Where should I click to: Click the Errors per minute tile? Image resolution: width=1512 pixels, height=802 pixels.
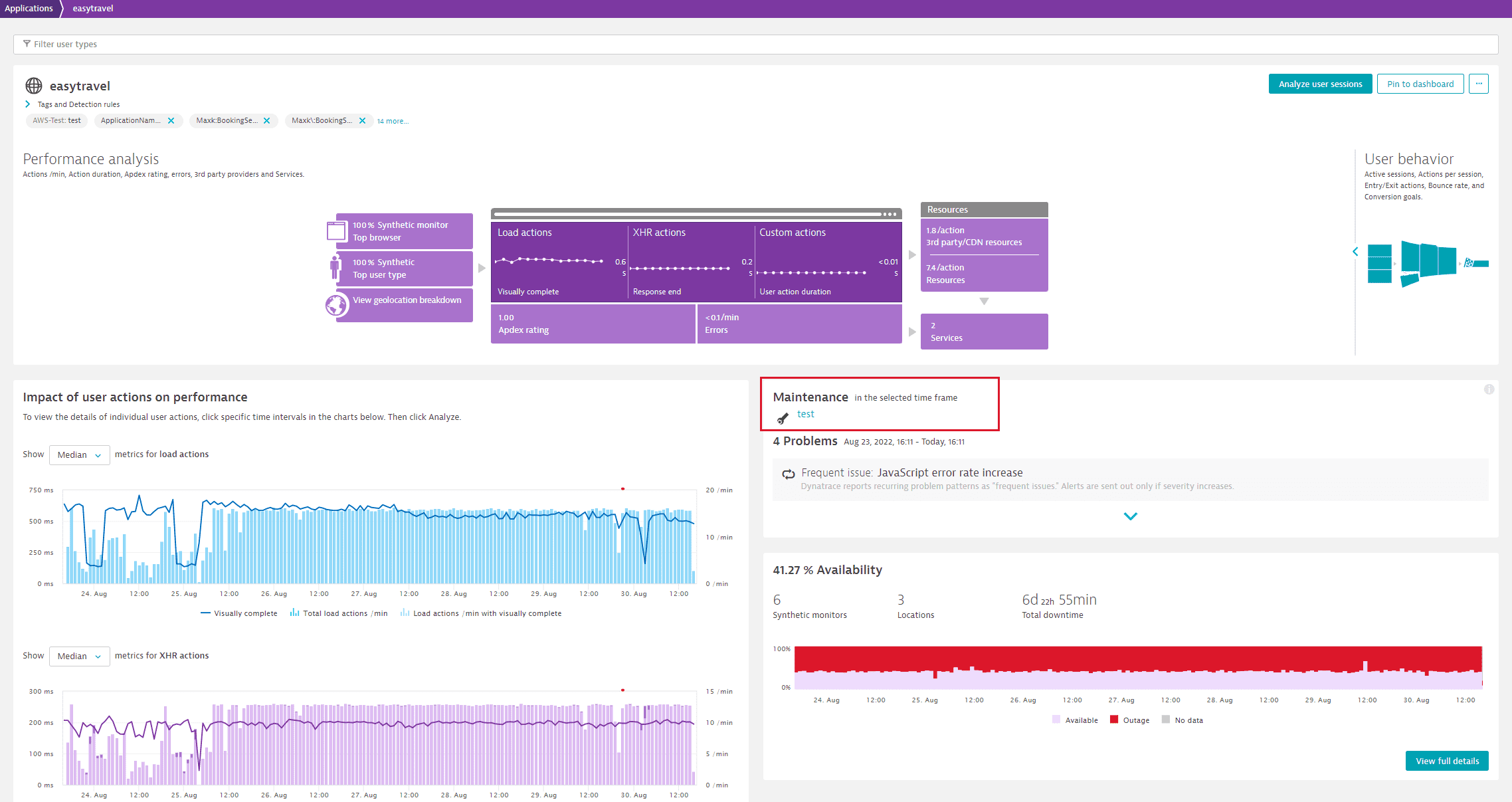click(799, 324)
